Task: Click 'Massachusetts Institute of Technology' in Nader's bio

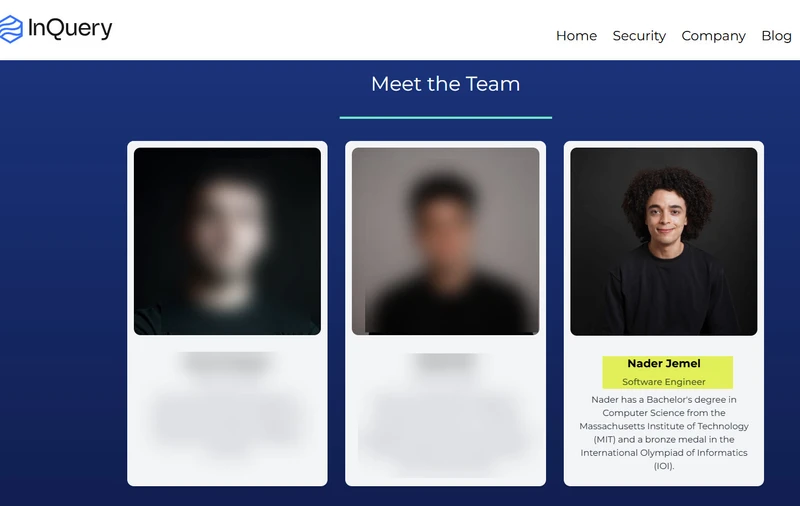Action: [664, 426]
